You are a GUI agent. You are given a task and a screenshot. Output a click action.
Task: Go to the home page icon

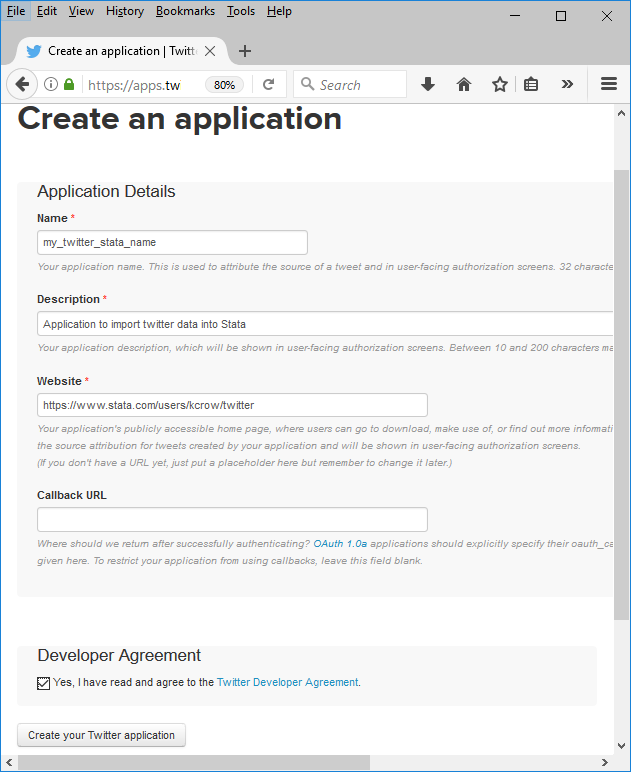(464, 84)
